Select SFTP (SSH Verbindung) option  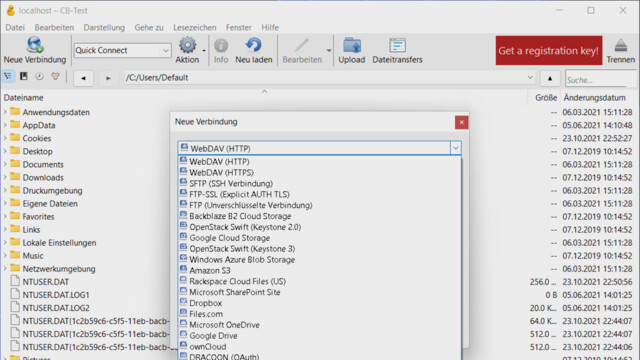point(320,184)
